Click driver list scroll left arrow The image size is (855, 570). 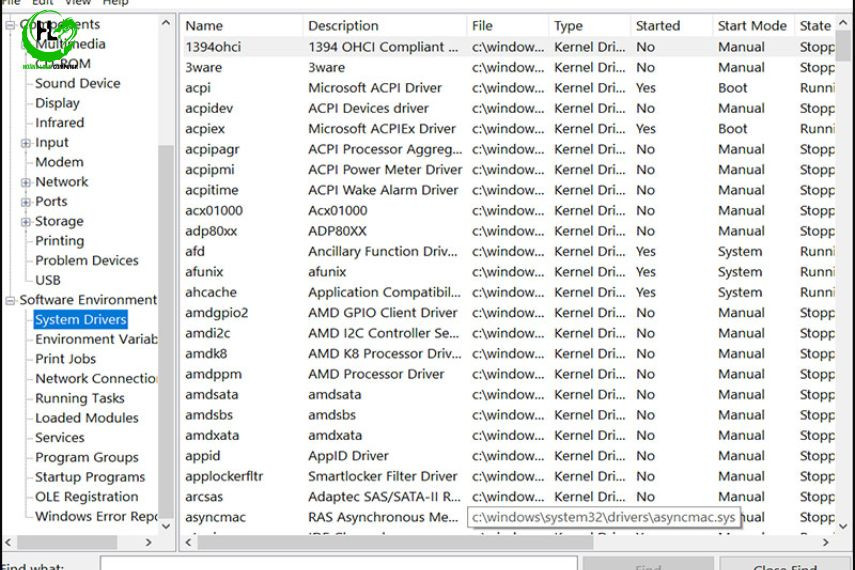click(x=189, y=542)
